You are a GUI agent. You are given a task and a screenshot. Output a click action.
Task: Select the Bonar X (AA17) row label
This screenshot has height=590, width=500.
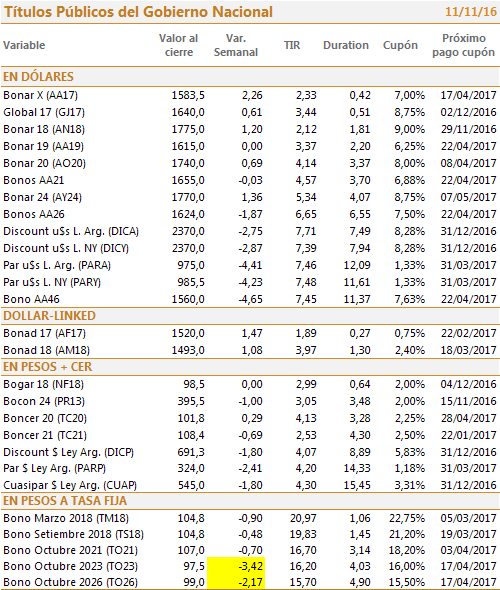(x=41, y=95)
